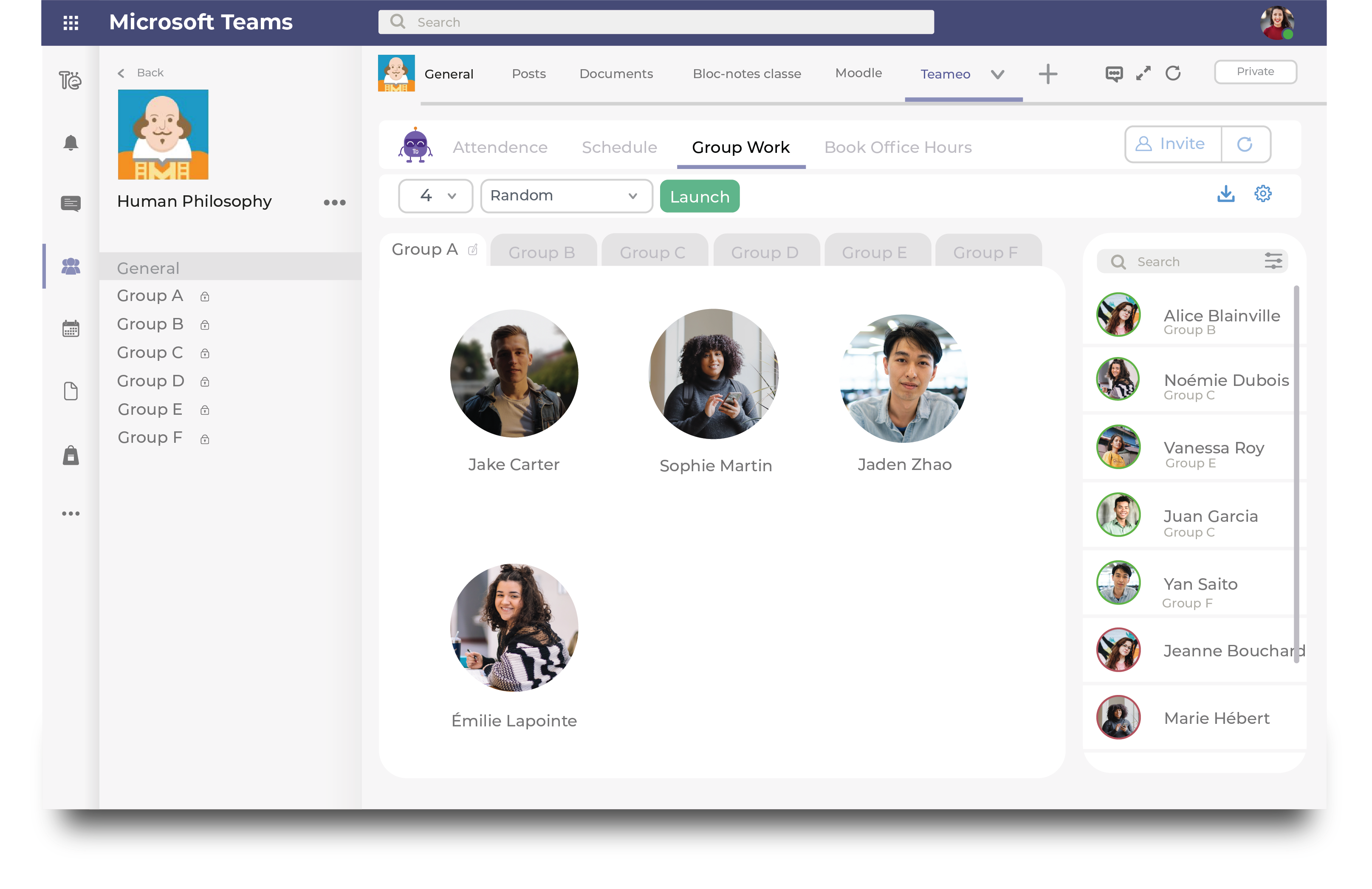Click the Invite button
Screen dimensions: 1372x889
[x=1172, y=144]
